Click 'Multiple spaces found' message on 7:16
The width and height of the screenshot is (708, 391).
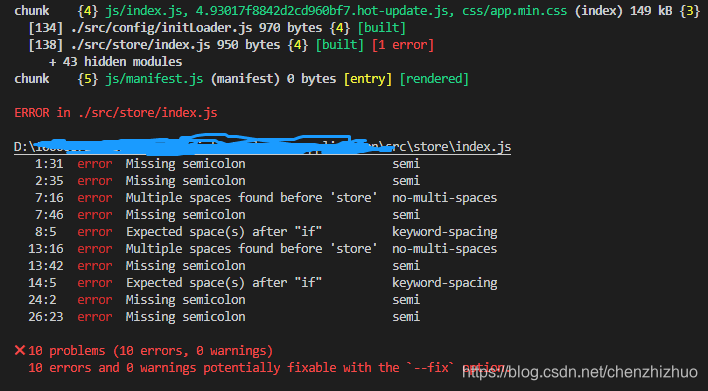pos(252,198)
